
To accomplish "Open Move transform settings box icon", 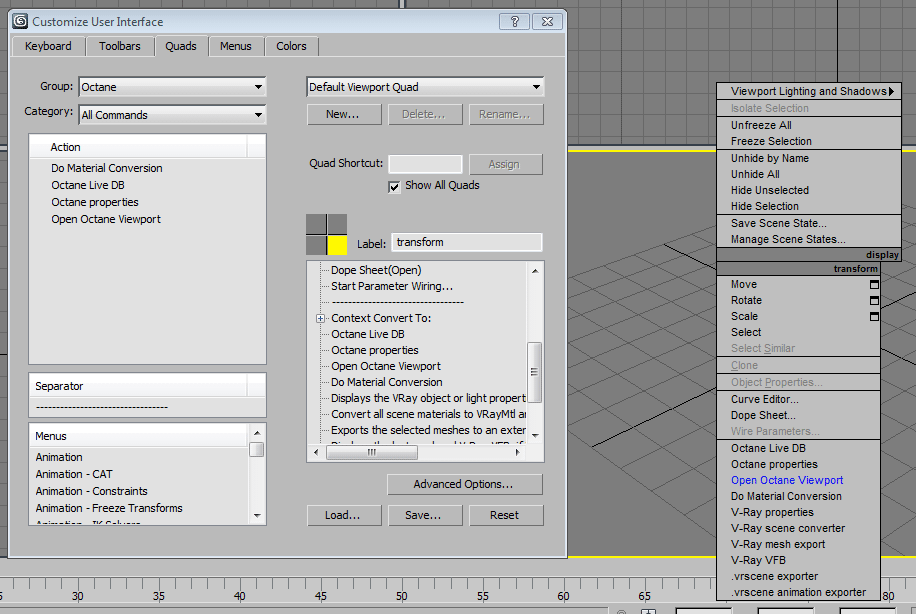I will tap(874, 285).
